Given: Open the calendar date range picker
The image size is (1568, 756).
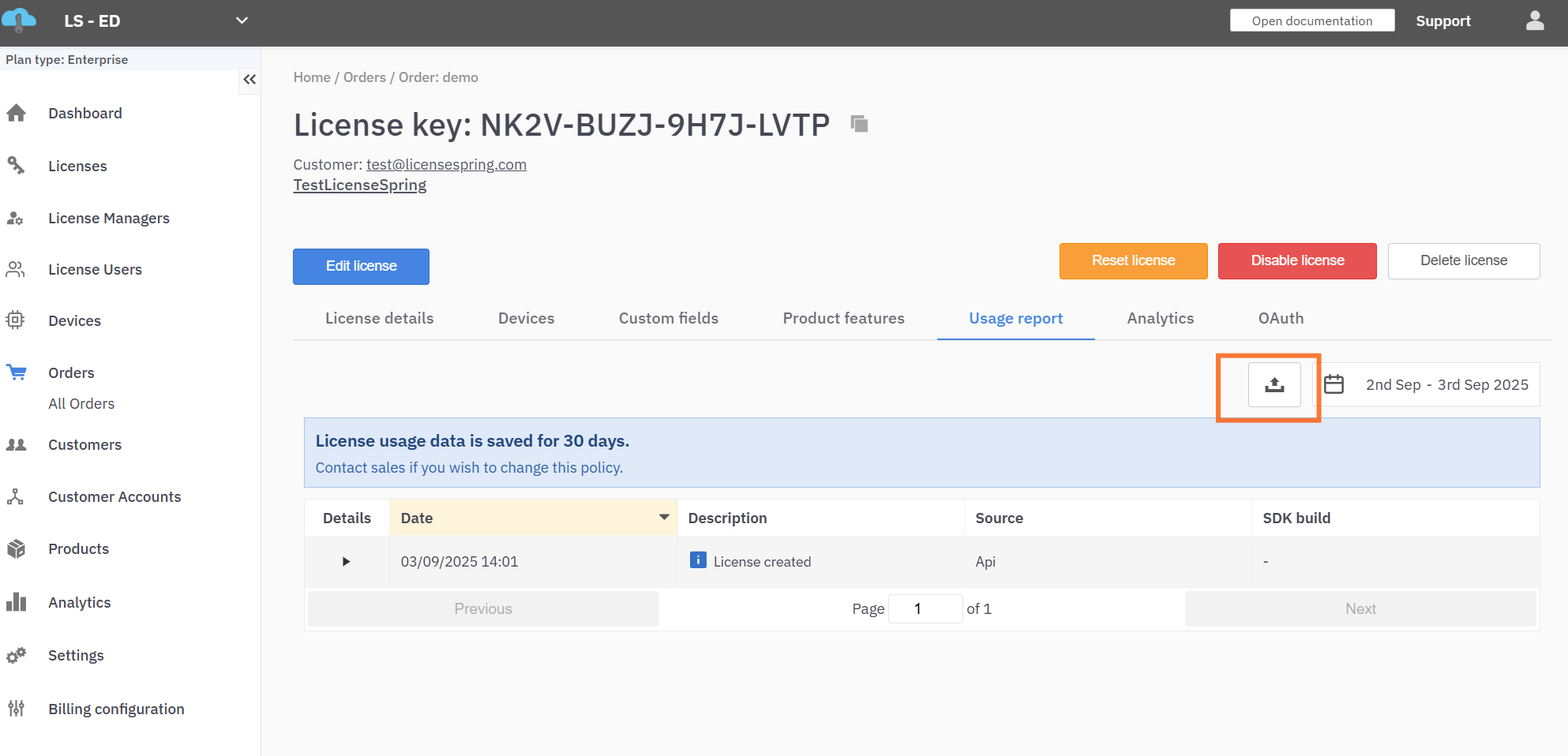Looking at the screenshot, I should [x=1334, y=384].
